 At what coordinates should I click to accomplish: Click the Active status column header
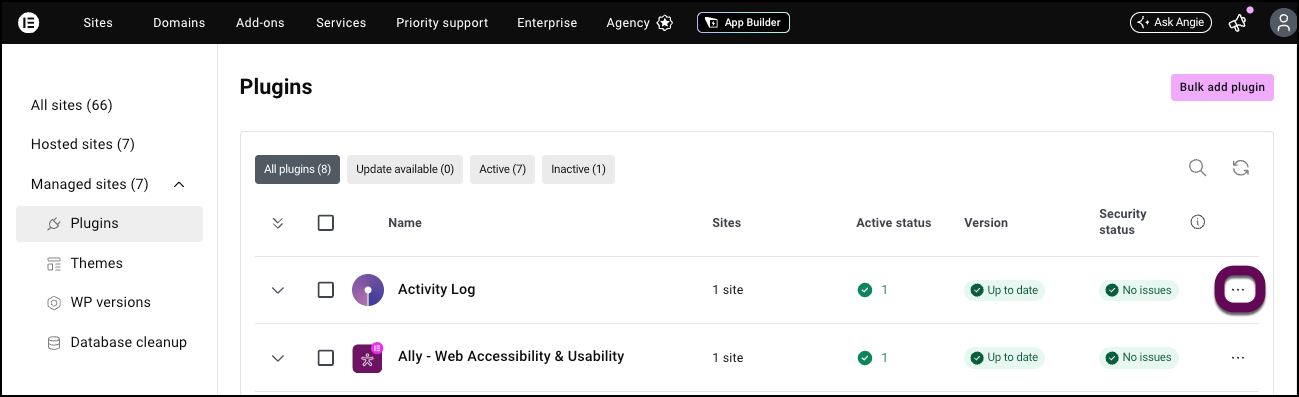(x=894, y=223)
